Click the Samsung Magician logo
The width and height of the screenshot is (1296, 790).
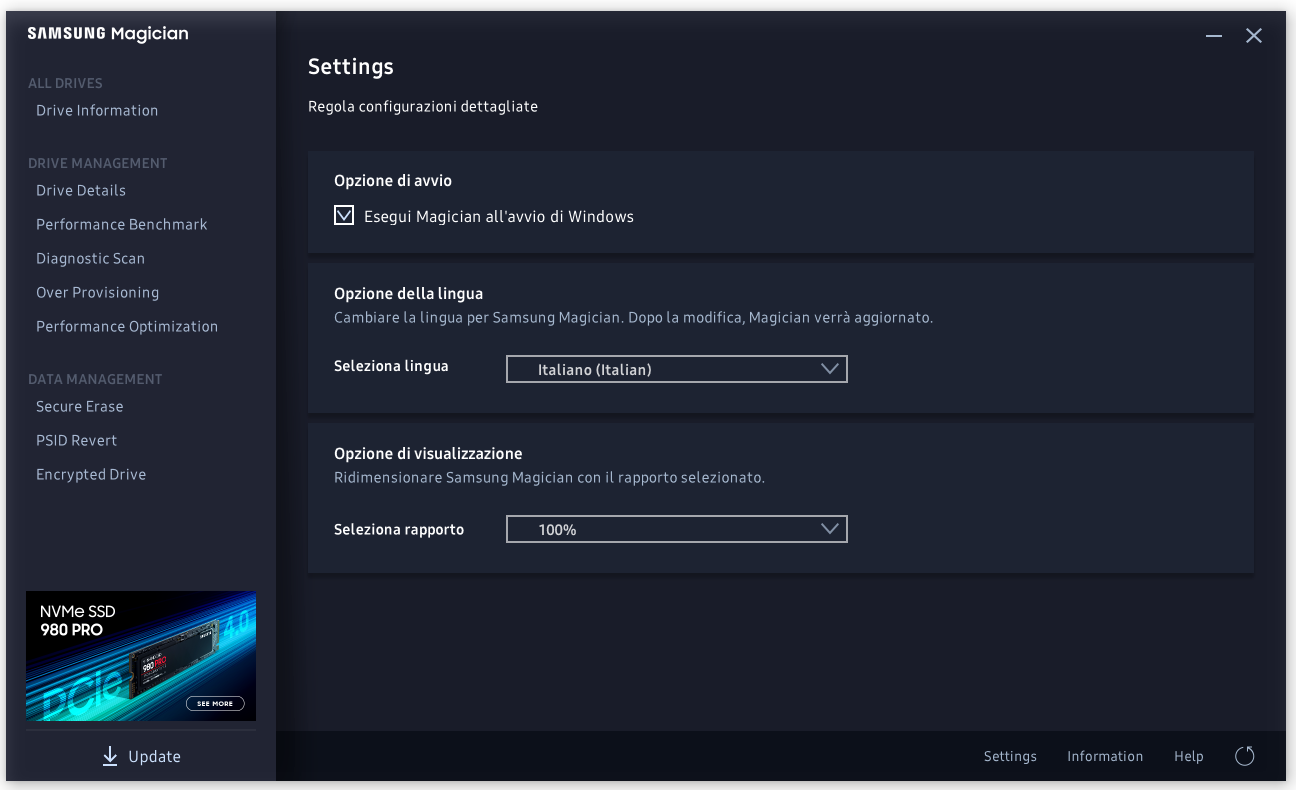coord(108,34)
